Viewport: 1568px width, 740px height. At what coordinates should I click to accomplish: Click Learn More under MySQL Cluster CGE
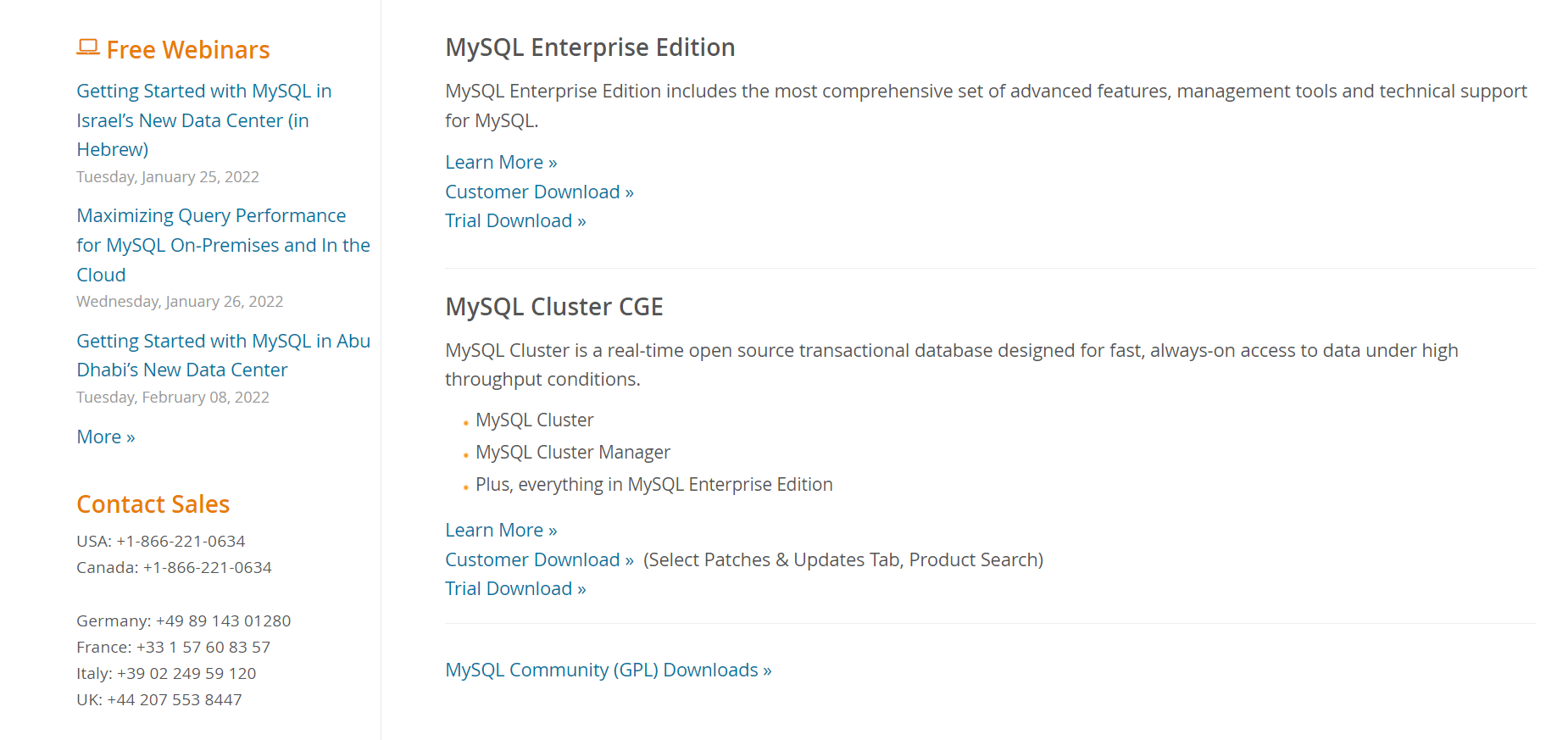coord(500,529)
